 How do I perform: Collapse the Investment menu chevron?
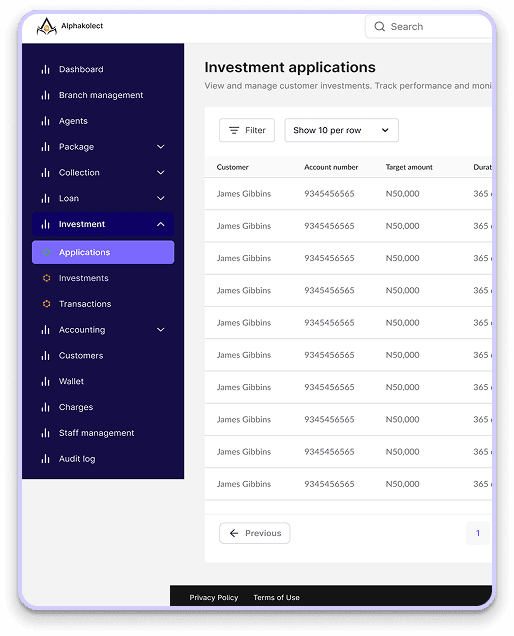pyautogui.click(x=161, y=224)
